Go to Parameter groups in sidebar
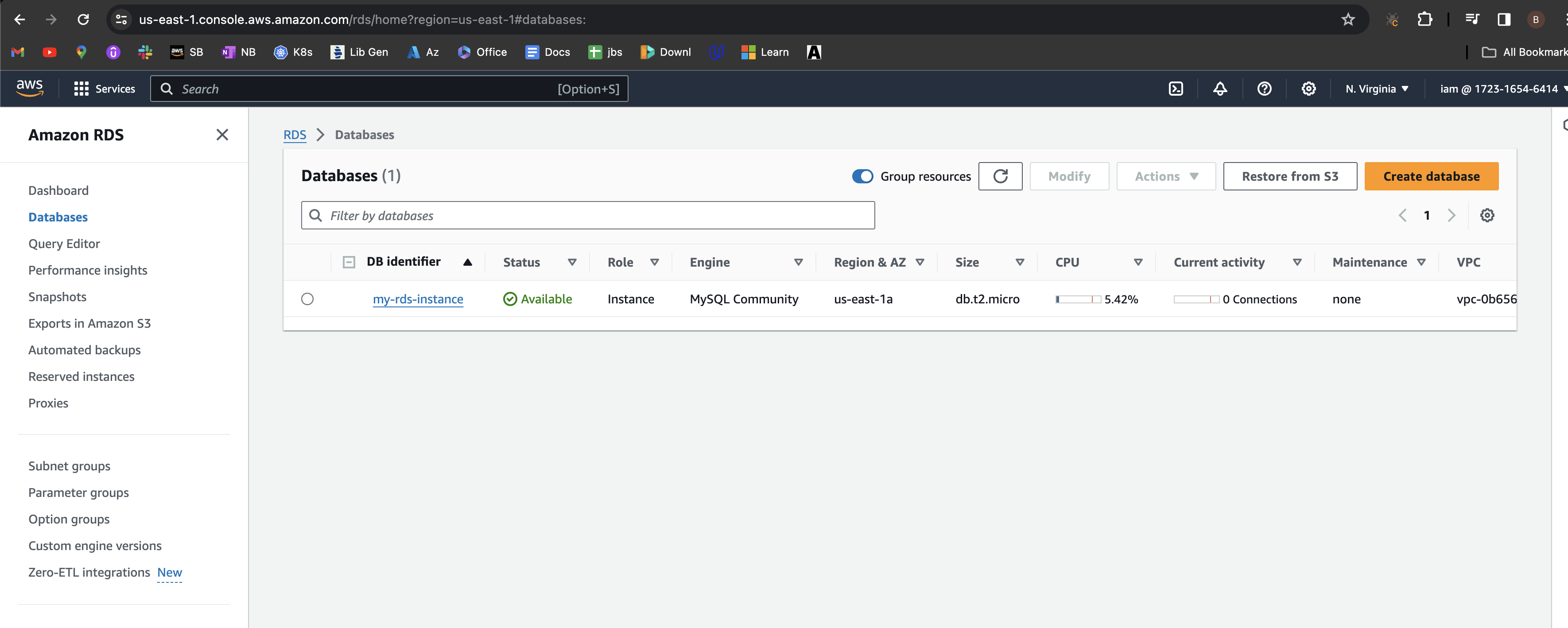The width and height of the screenshot is (1568, 628). pos(78,492)
